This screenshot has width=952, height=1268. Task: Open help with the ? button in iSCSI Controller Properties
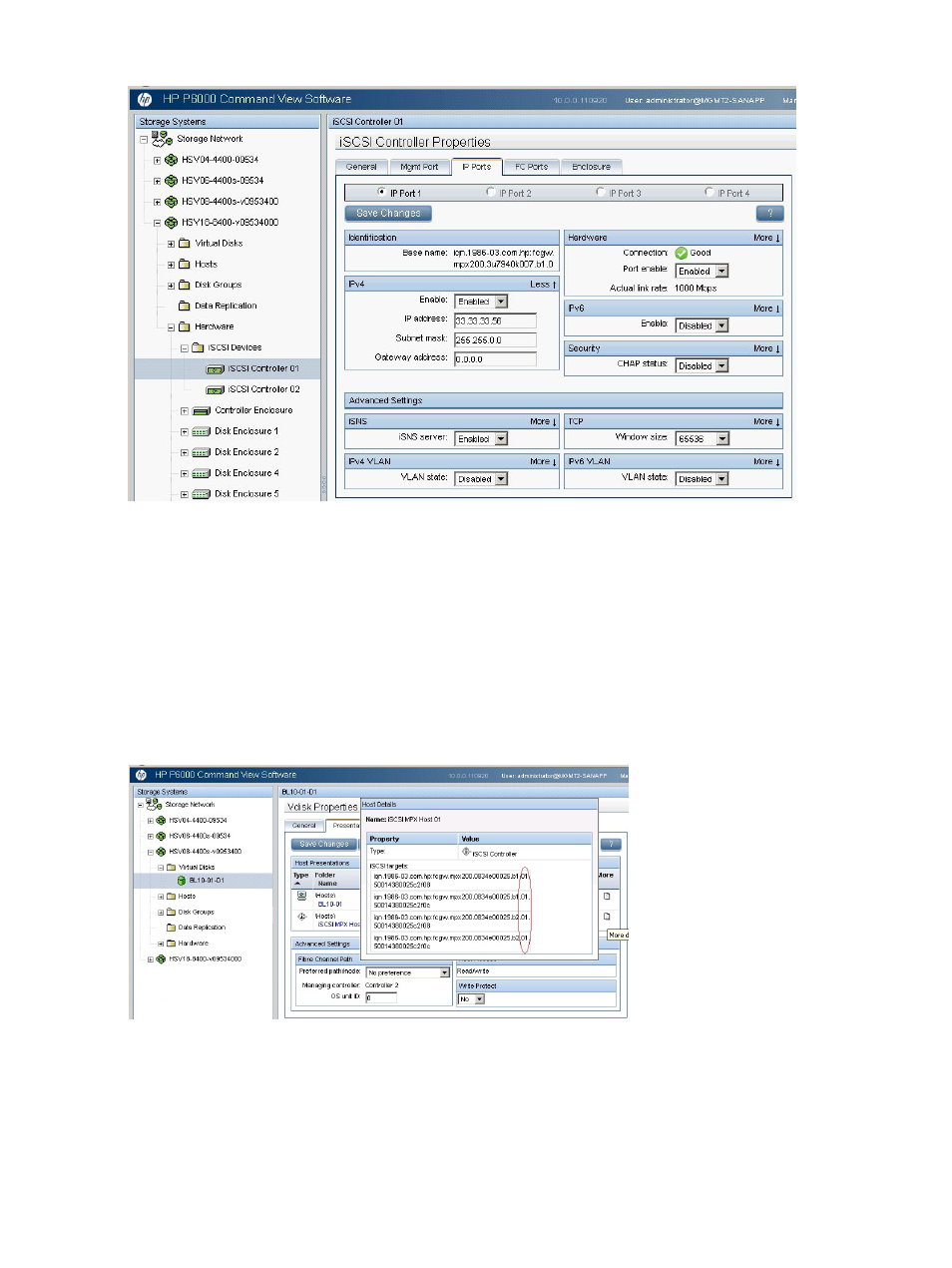pyautogui.click(x=770, y=213)
